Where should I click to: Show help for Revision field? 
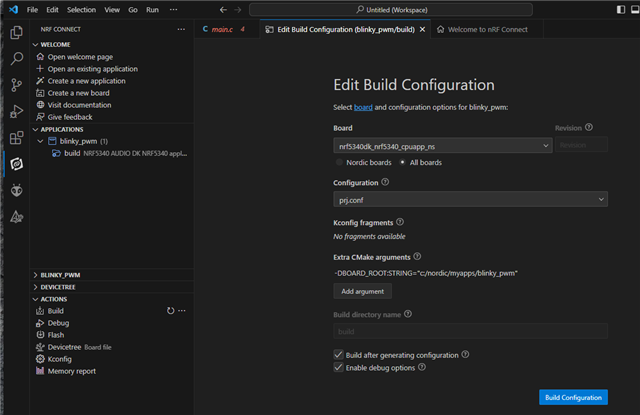[x=589, y=127]
